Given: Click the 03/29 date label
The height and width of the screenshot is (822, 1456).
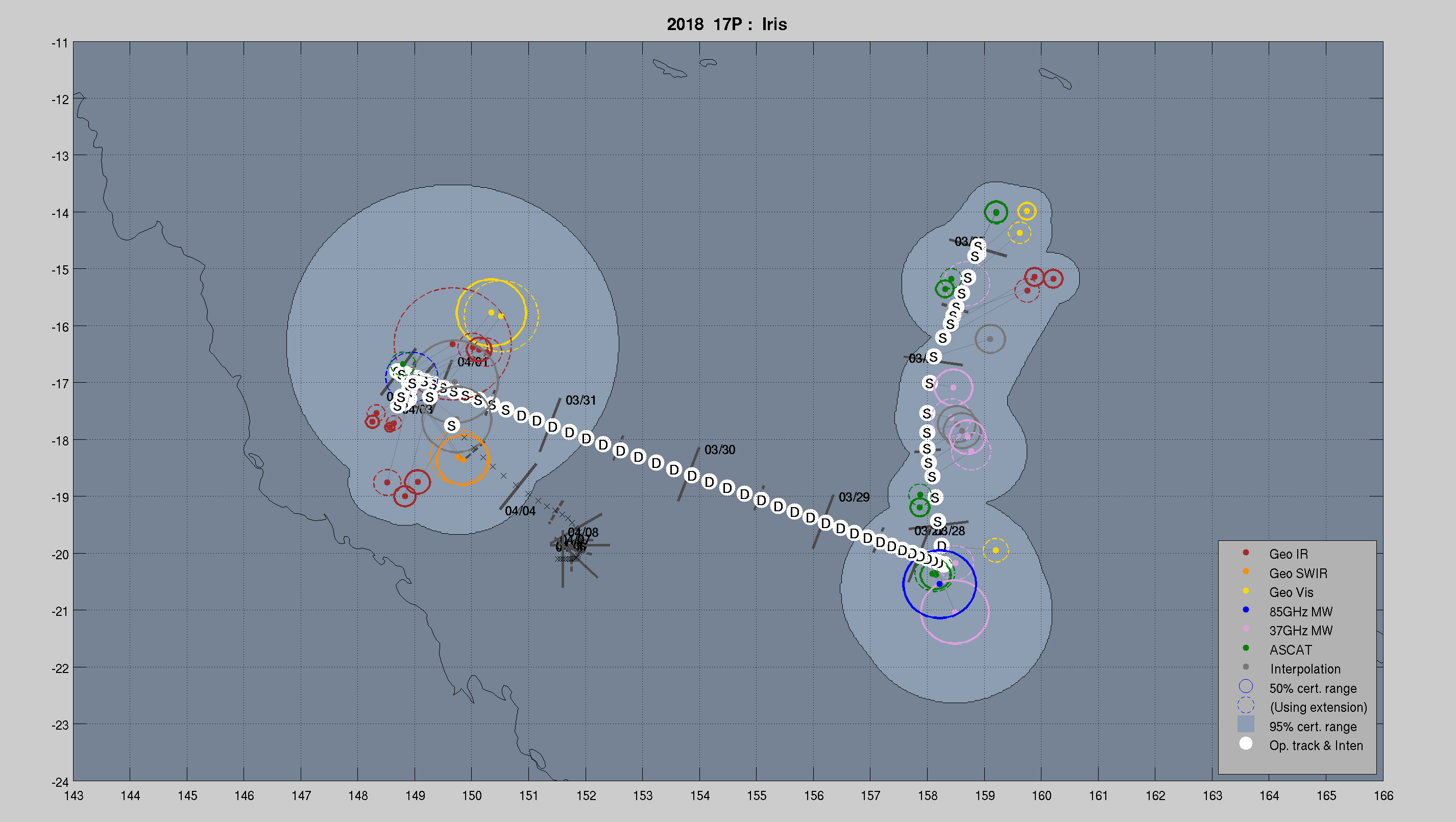Looking at the screenshot, I should tap(854, 497).
